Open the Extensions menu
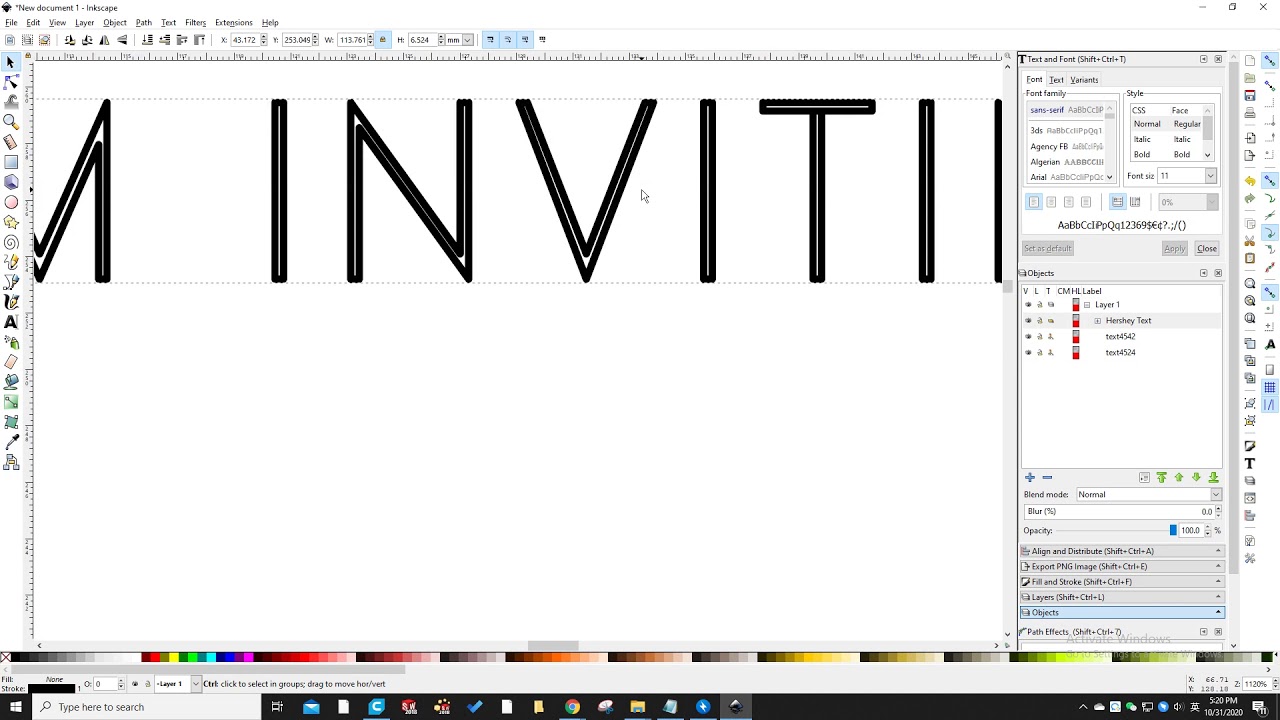This screenshot has width=1280, height=720. (233, 22)
